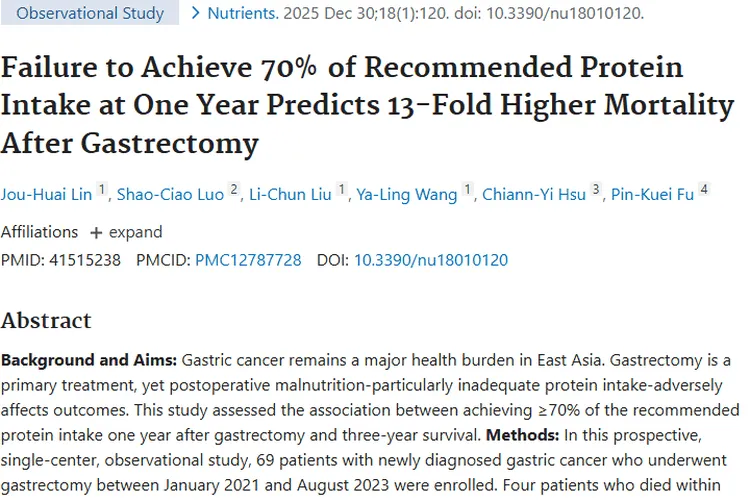Viewport: 750px width, 500px height.
Task: Click the plus icon next to Affiliations
Action: 96,232
